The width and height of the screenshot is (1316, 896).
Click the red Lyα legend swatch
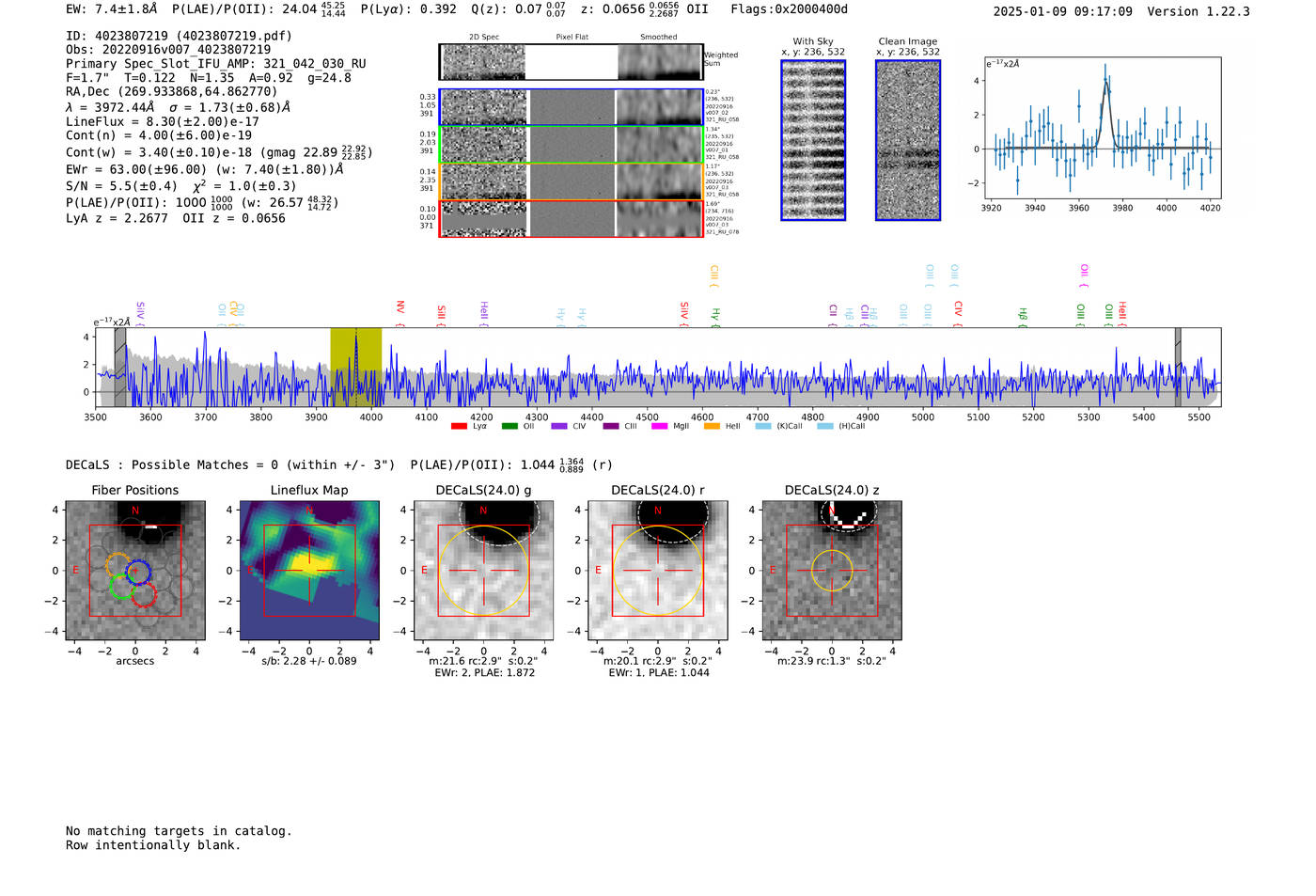(x=459, y=427)
